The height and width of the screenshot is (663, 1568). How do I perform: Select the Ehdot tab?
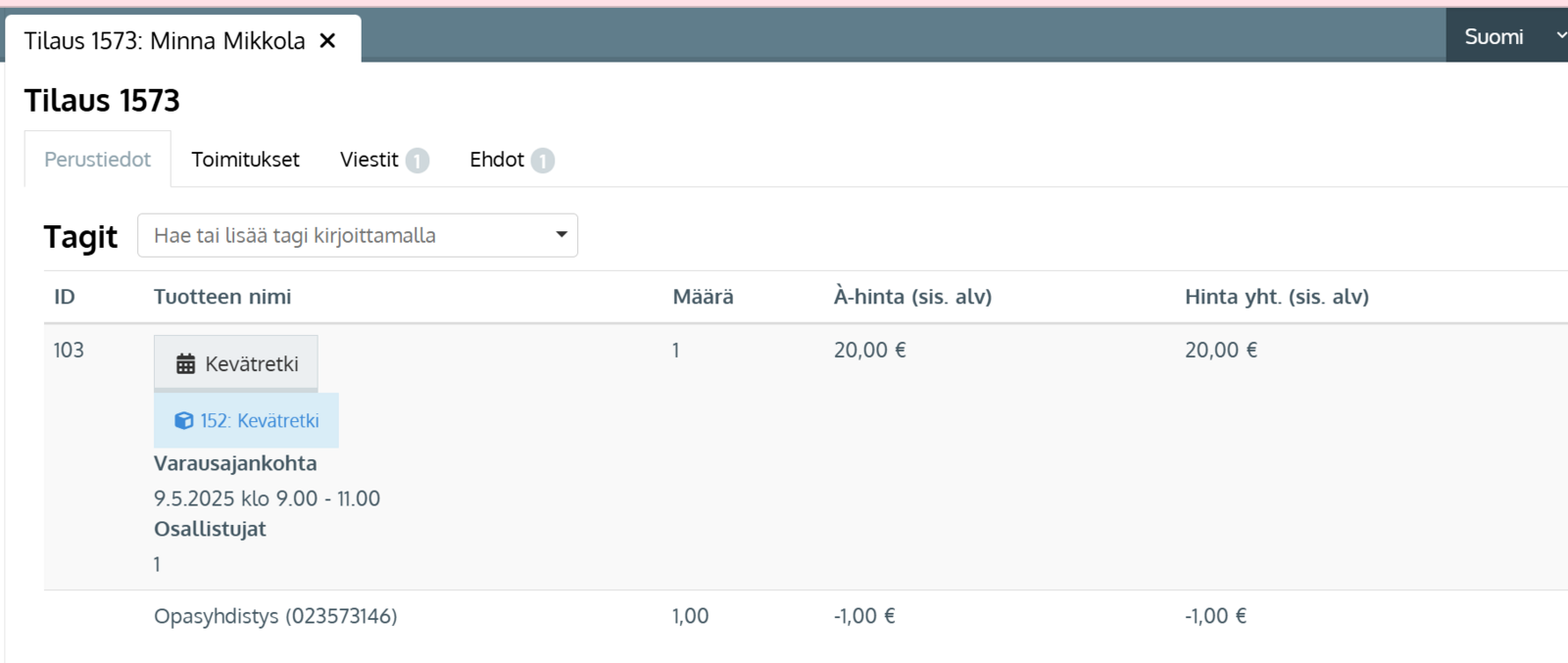coord(497,160)
